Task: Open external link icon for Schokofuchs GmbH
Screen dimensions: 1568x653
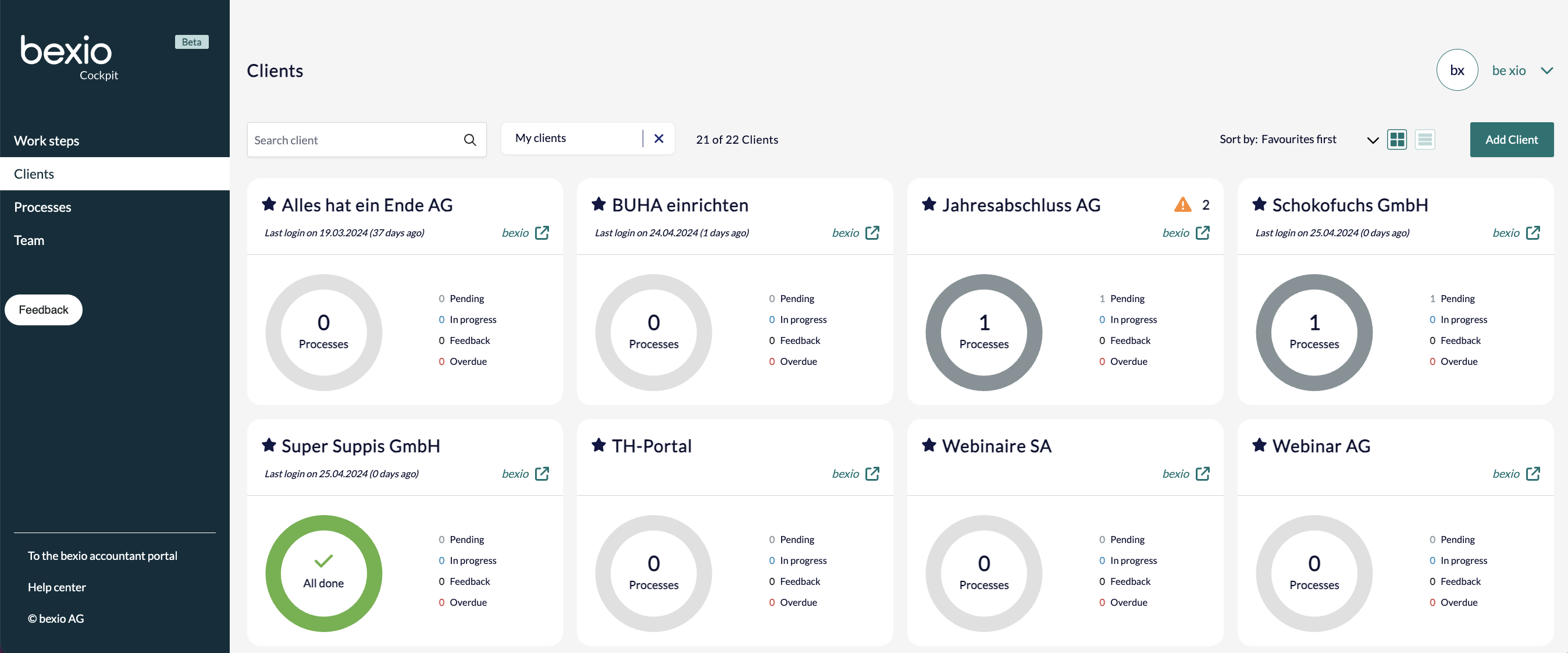Action: (x=1533, y=233)
